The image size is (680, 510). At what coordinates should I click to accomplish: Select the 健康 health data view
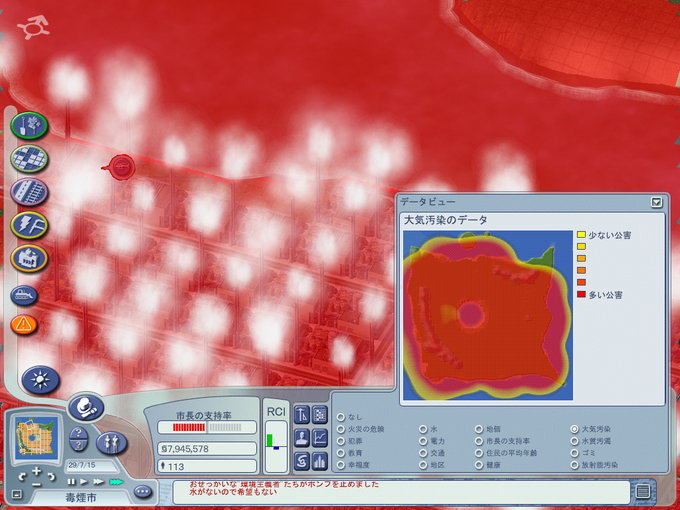(479, 465)
